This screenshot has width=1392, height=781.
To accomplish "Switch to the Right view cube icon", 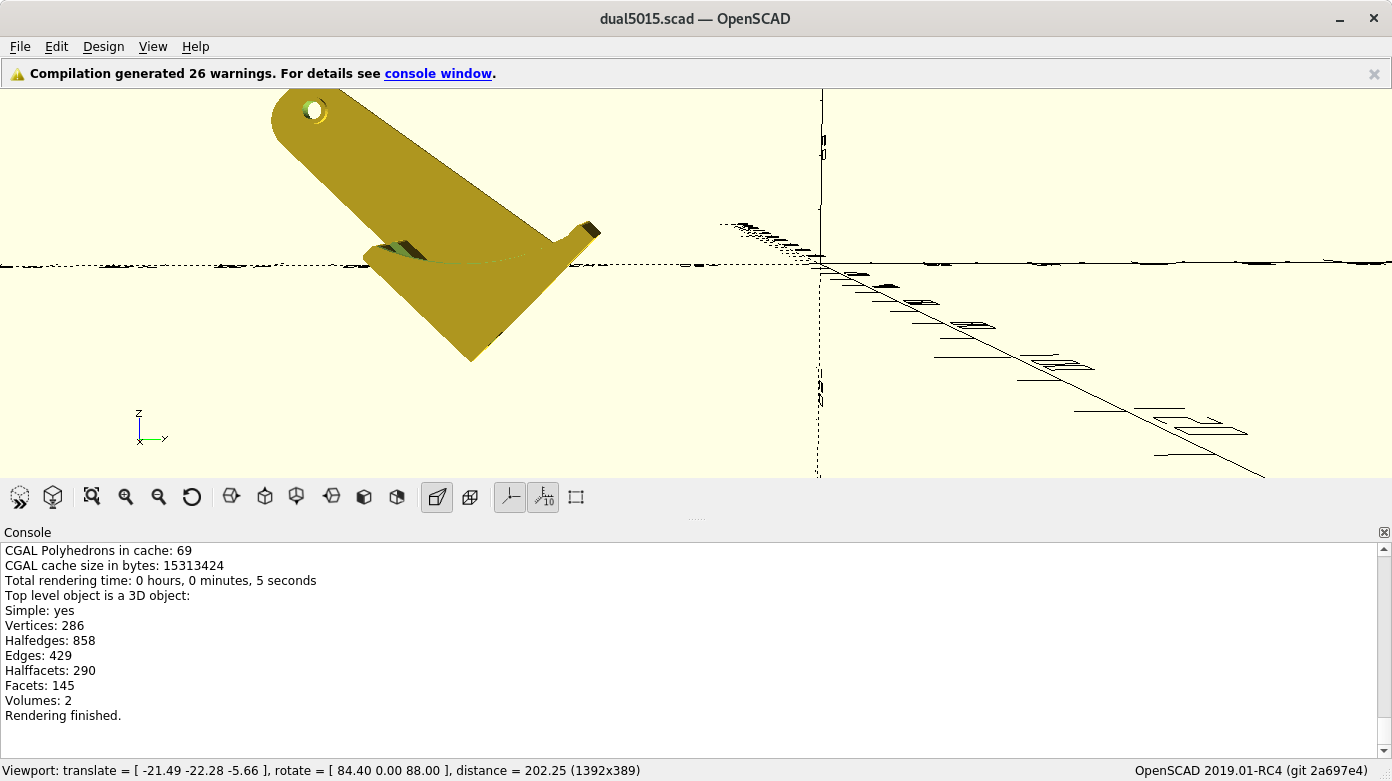I will coord(232,497).
